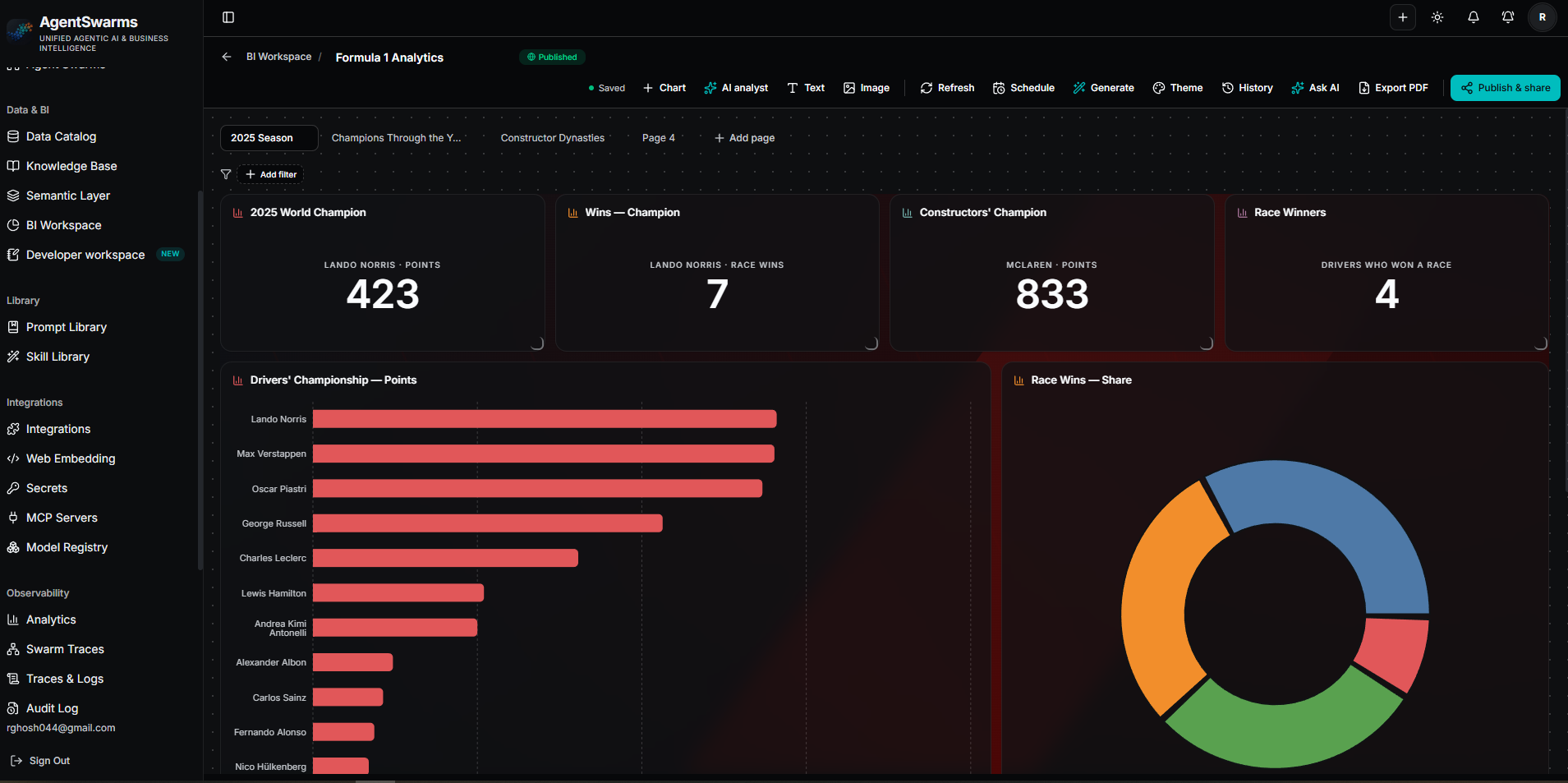
Task: Insert an Image
Action: (x=867, y=88)
